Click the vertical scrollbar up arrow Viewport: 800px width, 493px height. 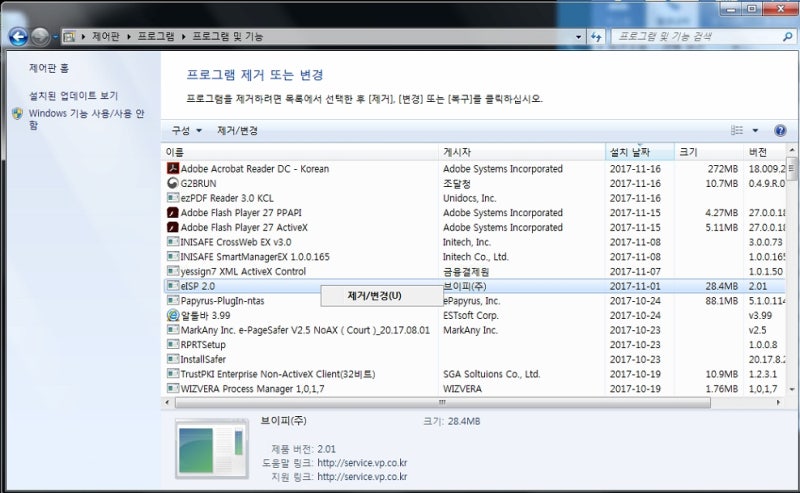[x=792, y=150]
